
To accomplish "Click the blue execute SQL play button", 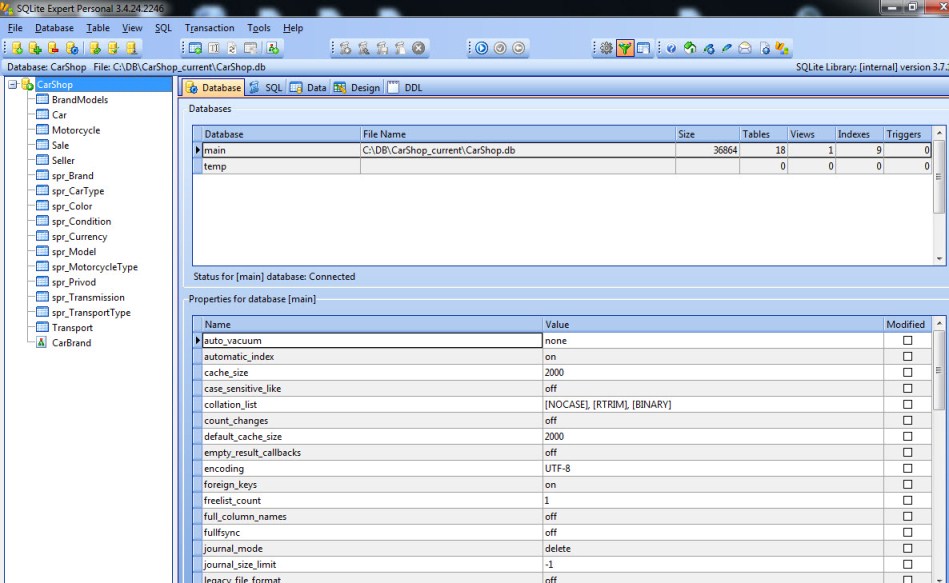I will point(481,47).
